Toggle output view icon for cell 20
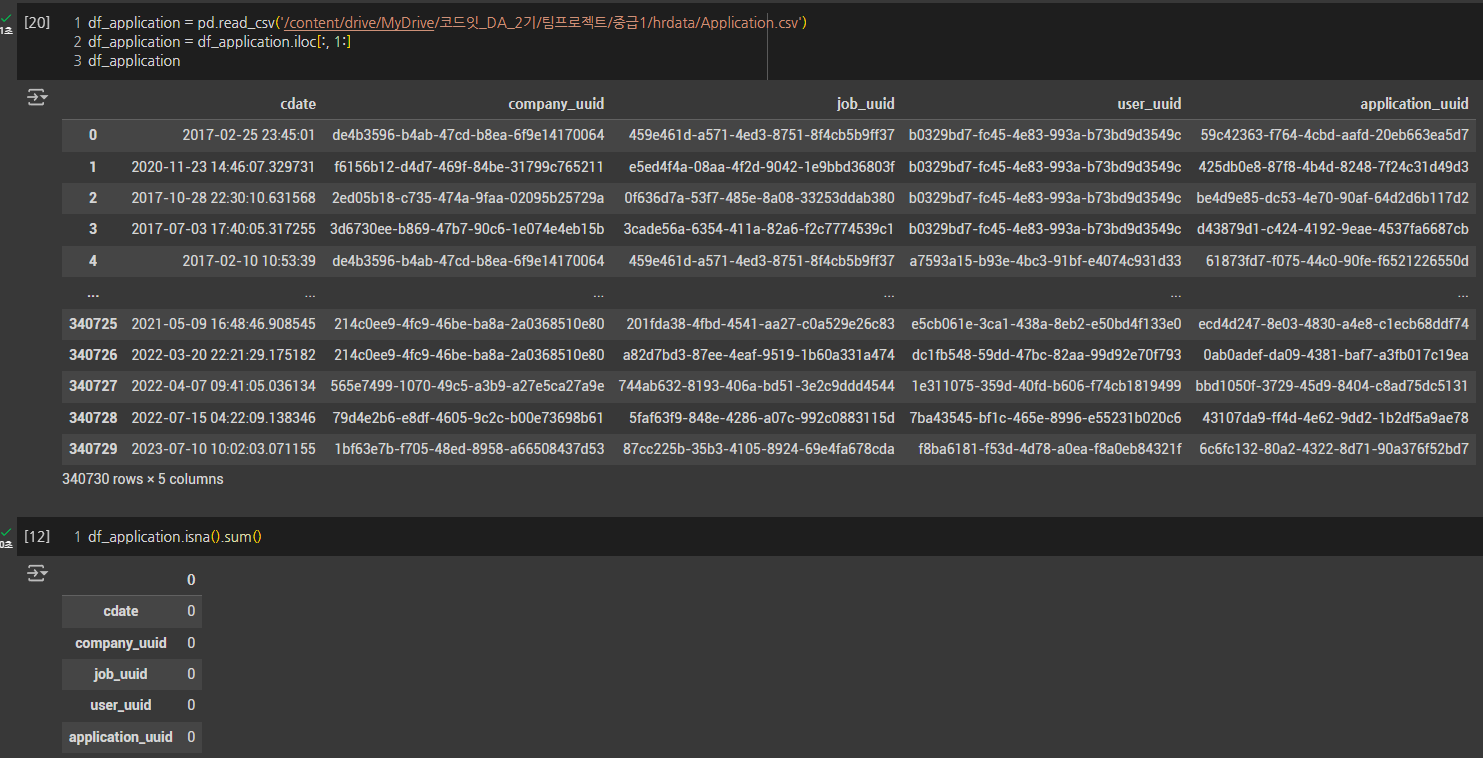The image size is (1483, 758). [36, 97]
